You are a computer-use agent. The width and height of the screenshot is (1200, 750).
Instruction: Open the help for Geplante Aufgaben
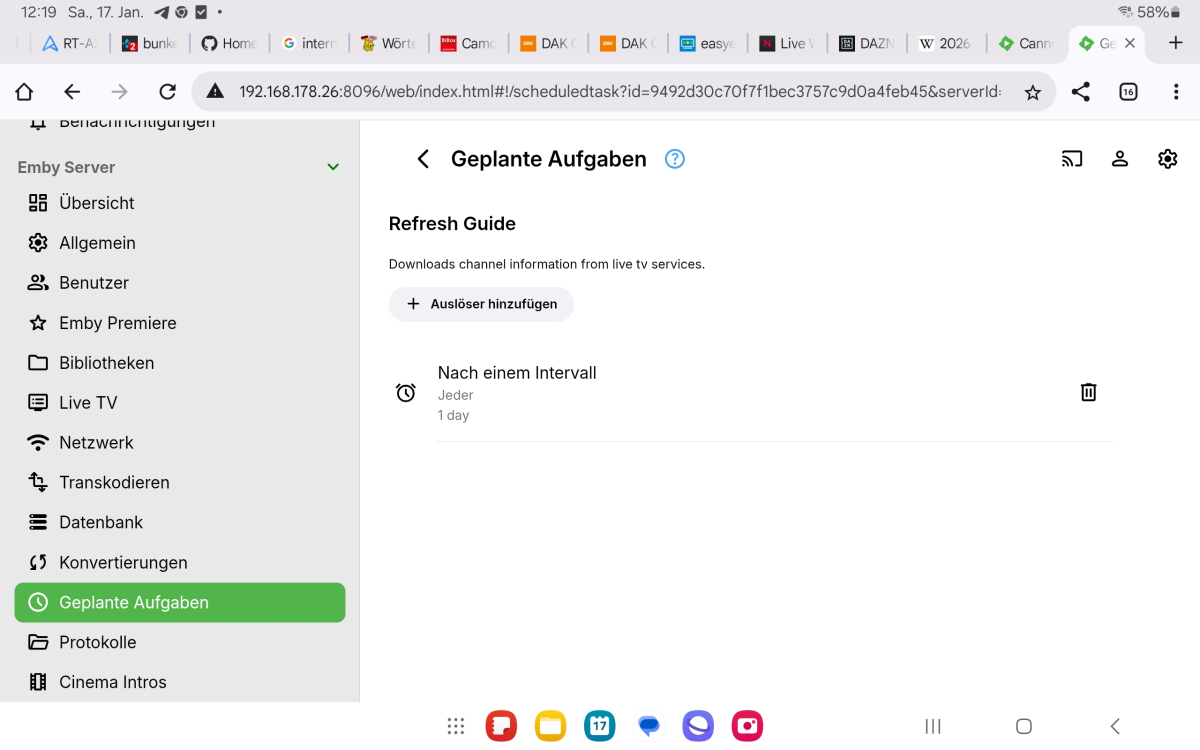(674, 159)
